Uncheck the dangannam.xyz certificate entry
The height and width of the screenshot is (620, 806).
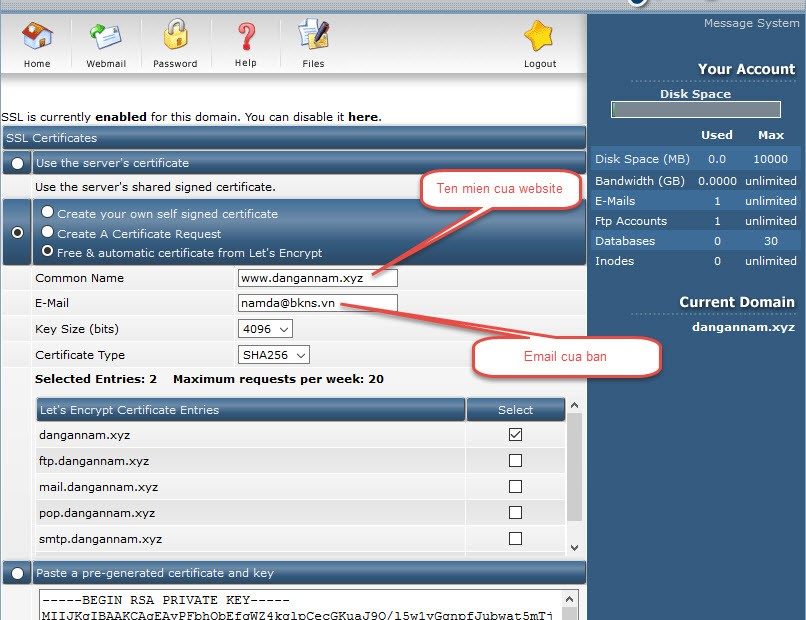click(515, 434)
